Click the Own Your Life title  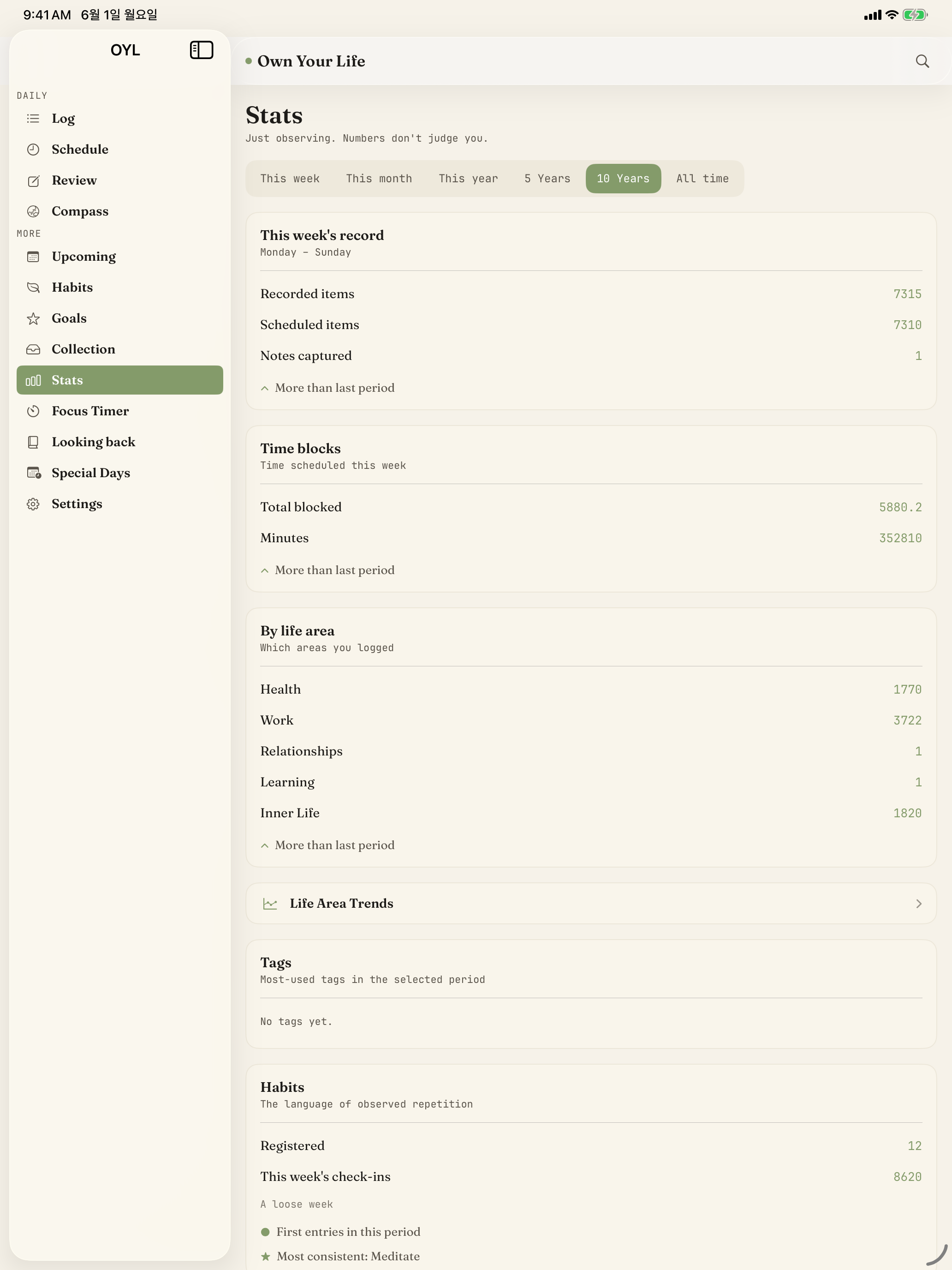(311, 61)
